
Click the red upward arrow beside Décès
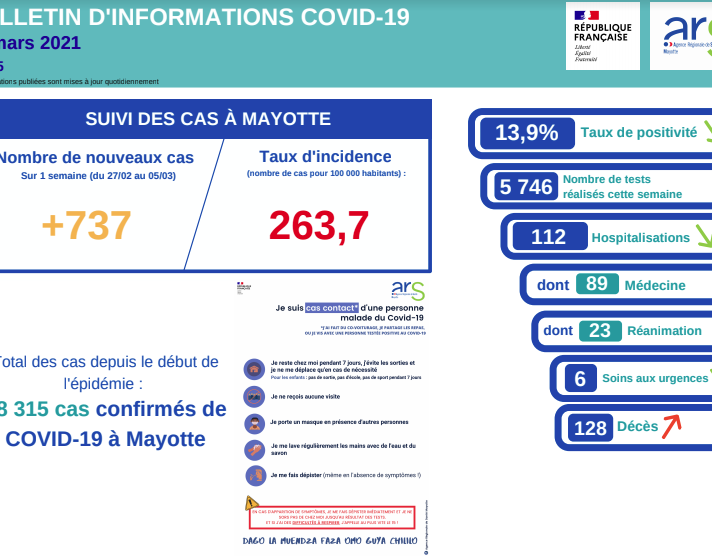(x=672, y=426)
